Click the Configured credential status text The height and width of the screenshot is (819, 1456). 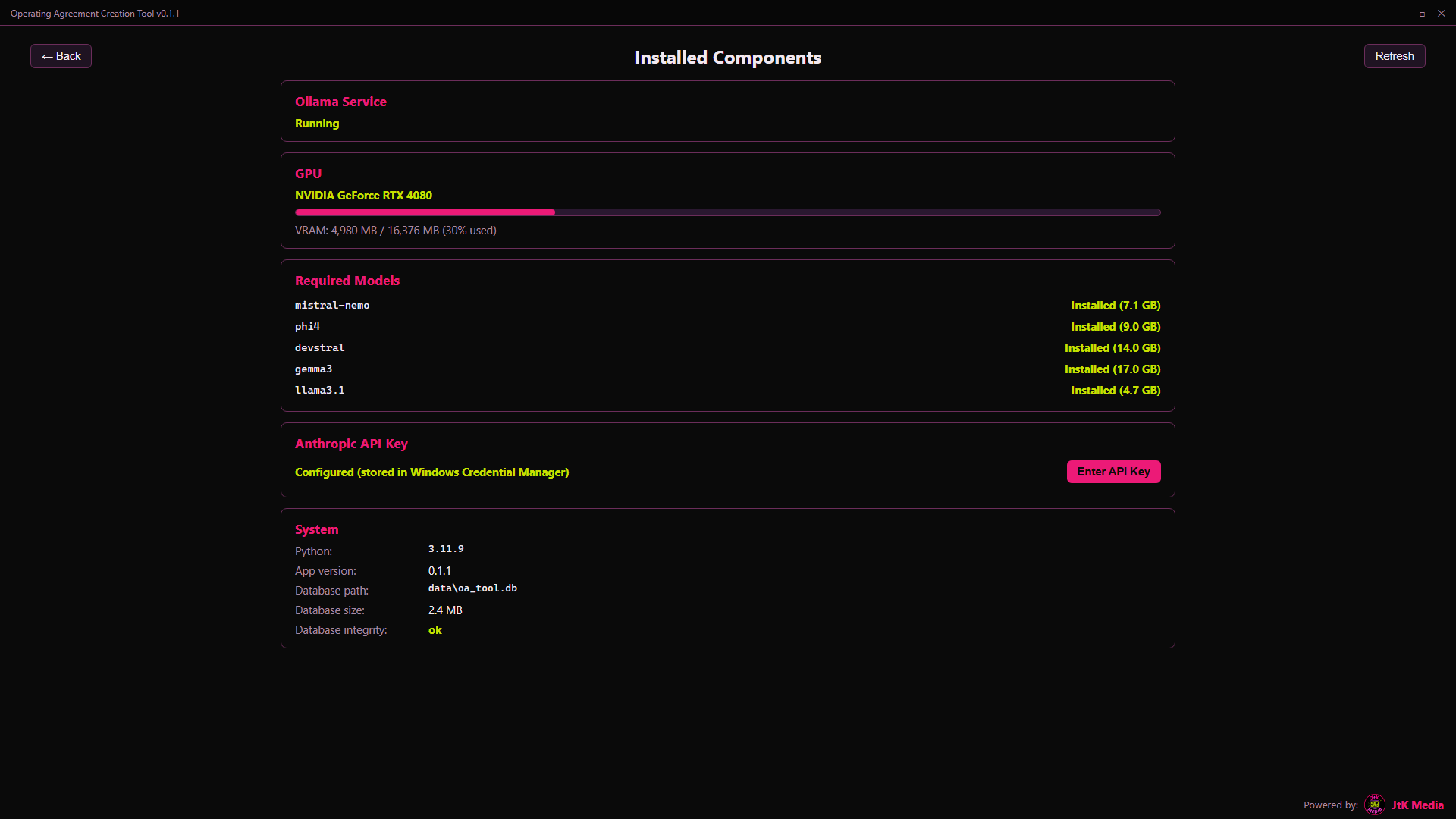431,472
